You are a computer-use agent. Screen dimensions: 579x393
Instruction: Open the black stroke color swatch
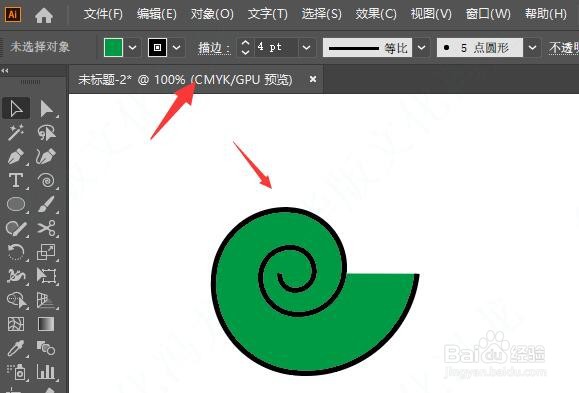click(x=157, y=47)
